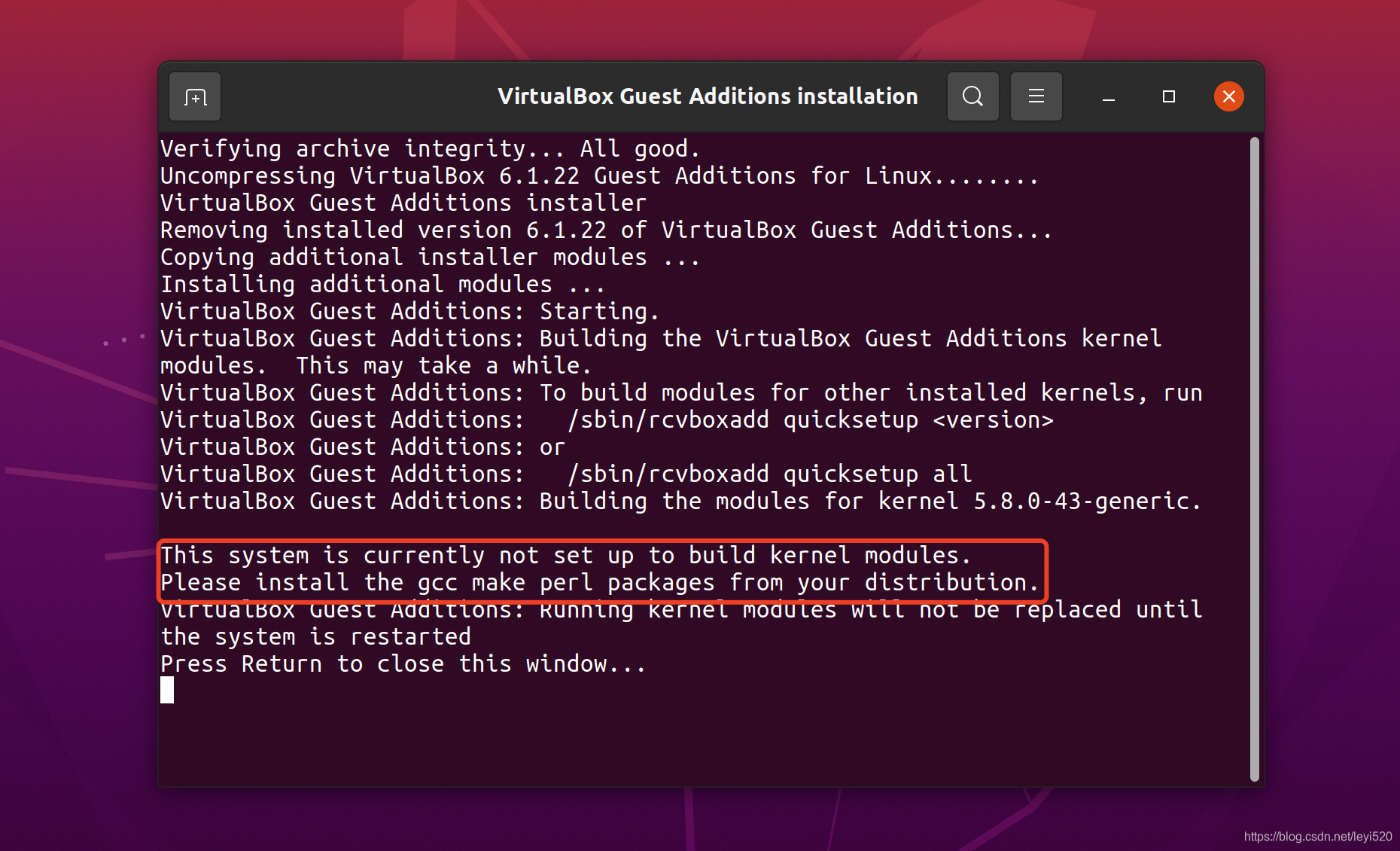Image resolution: width=1400 pixels, height=851 pixels.
Task: Click the line 'This system is currently not set up'
Action: click(x=566, y=555)
